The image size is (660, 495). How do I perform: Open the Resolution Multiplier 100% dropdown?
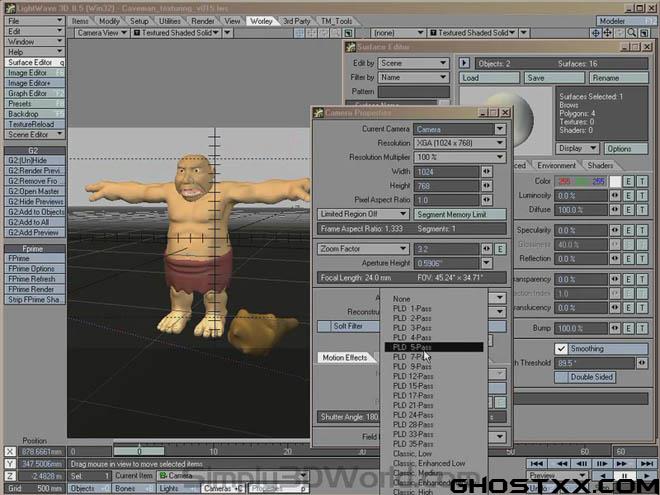tap(460, 157)
